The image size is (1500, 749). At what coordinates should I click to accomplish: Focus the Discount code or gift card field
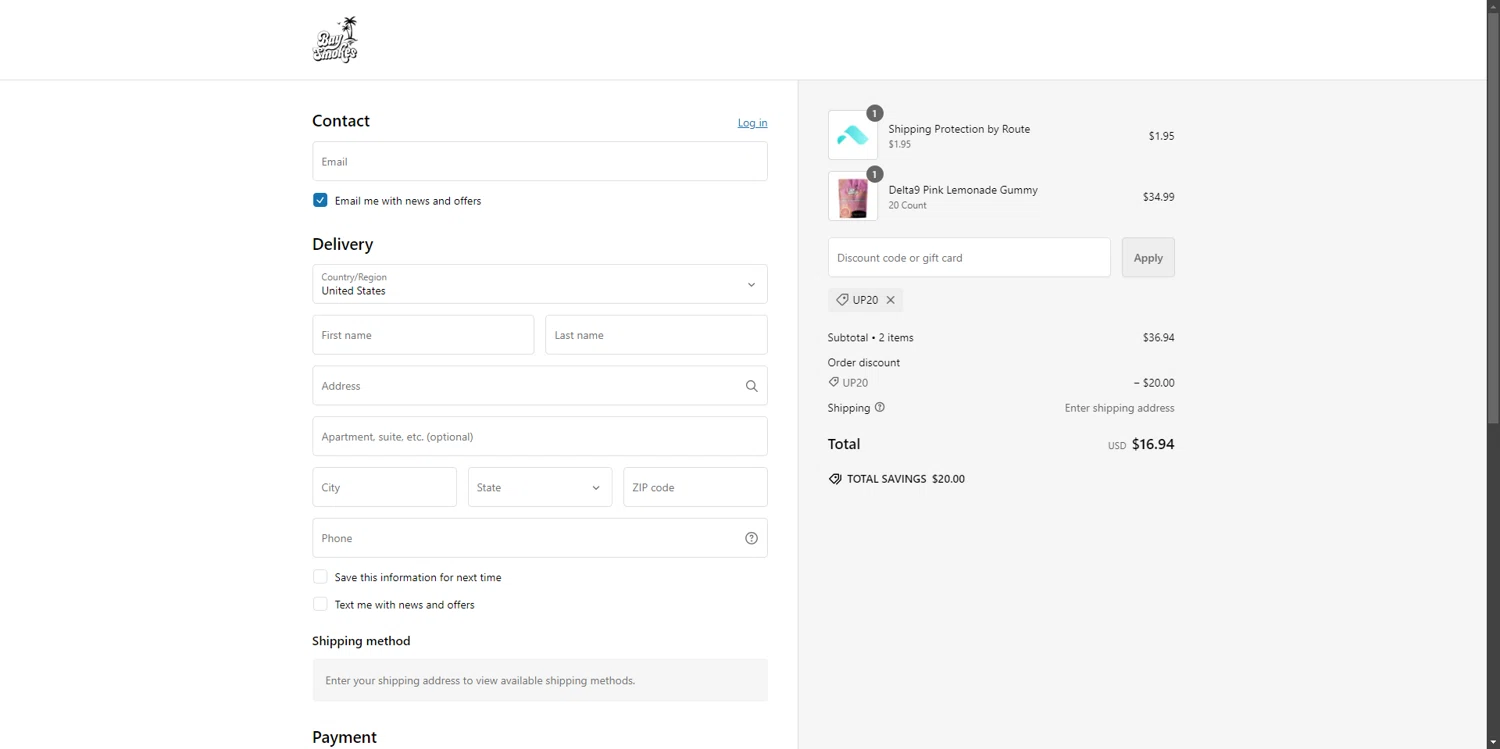[969, 257]
